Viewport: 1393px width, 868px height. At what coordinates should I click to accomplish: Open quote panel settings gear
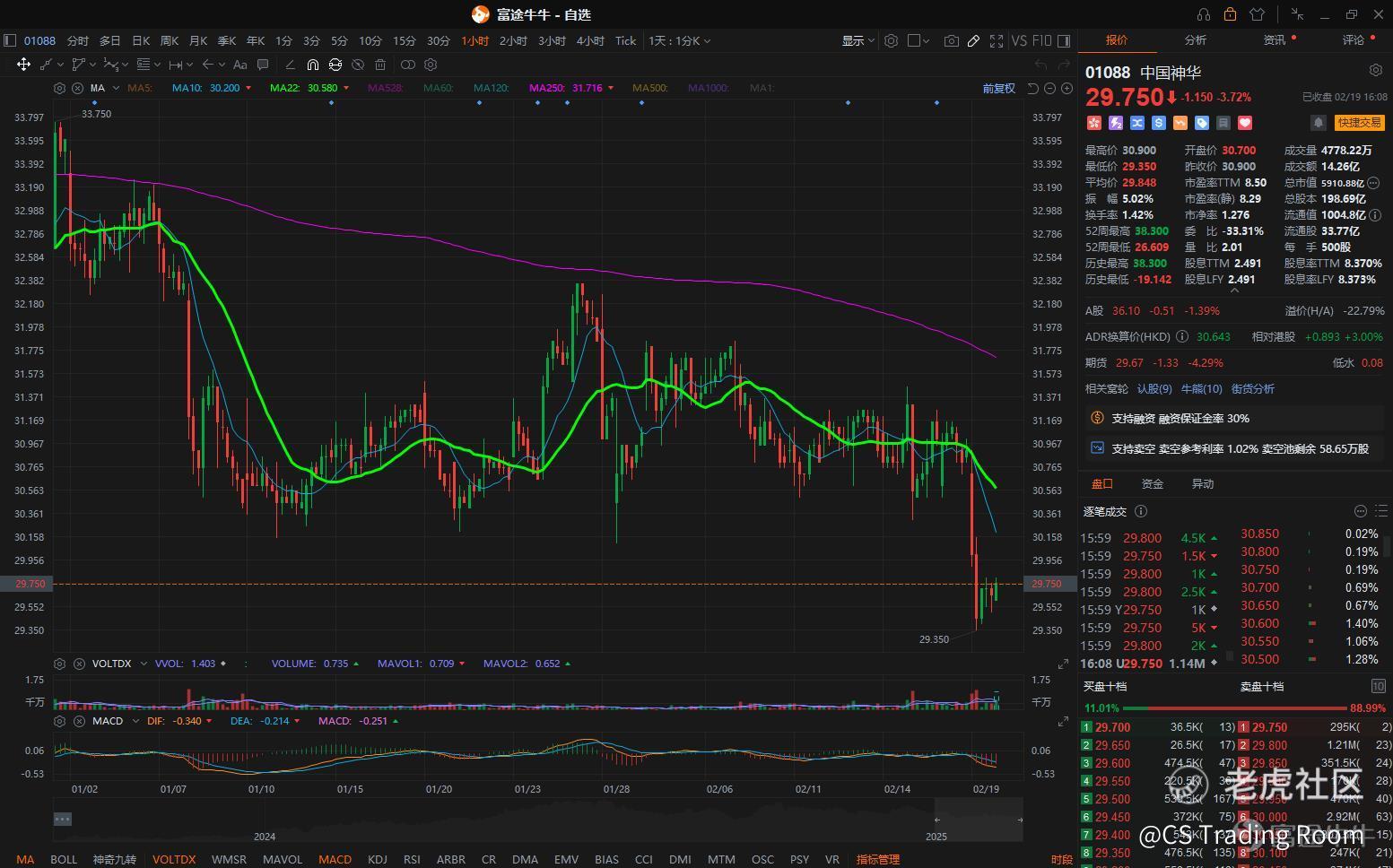tap(1376, 70)
